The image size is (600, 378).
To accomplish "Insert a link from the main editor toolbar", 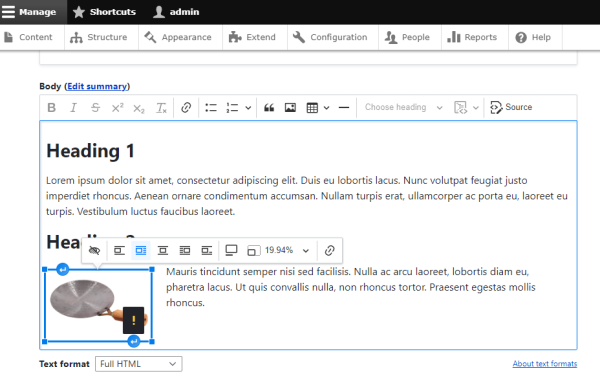I will tap(186, 108).
